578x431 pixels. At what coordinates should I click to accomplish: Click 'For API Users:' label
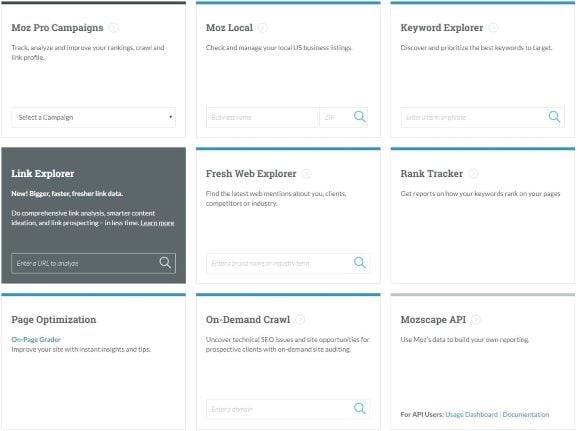pyautogui.click(x=422, y=415)
